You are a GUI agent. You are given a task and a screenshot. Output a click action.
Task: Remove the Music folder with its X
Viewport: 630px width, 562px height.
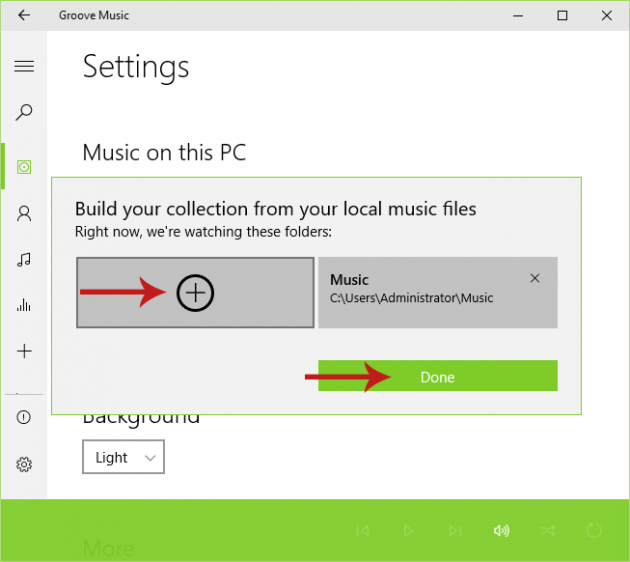(x=535, y=279)
